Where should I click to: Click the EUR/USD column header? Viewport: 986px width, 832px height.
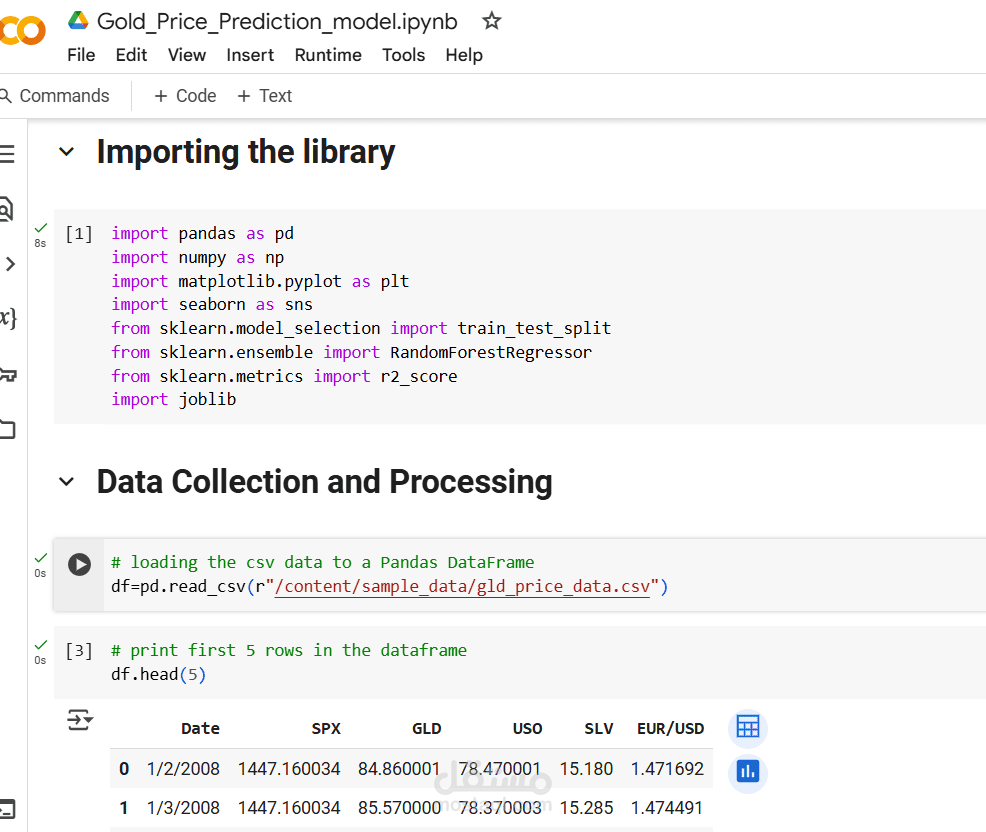(670, 728)
